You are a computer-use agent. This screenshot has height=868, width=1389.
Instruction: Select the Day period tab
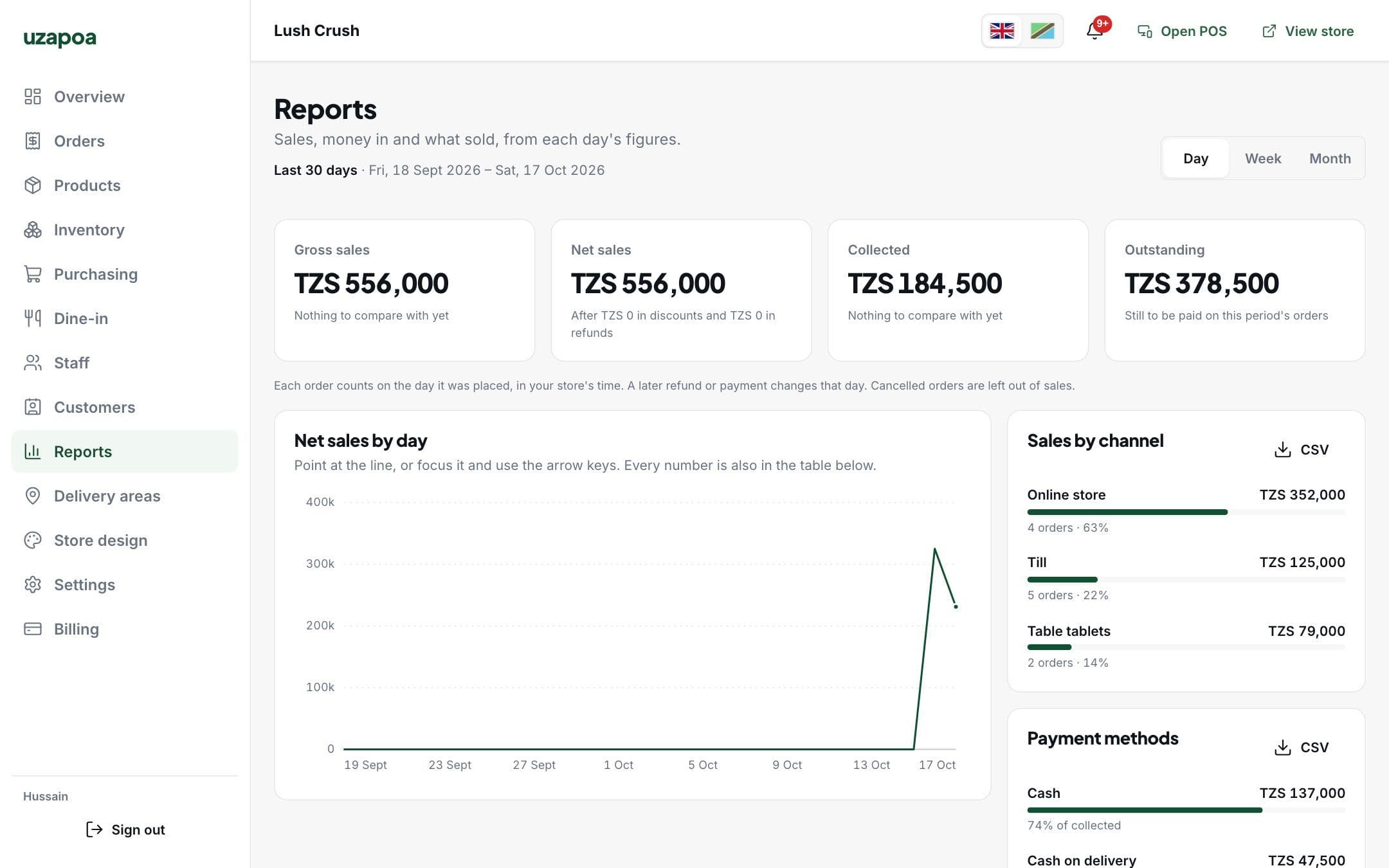1195,158
